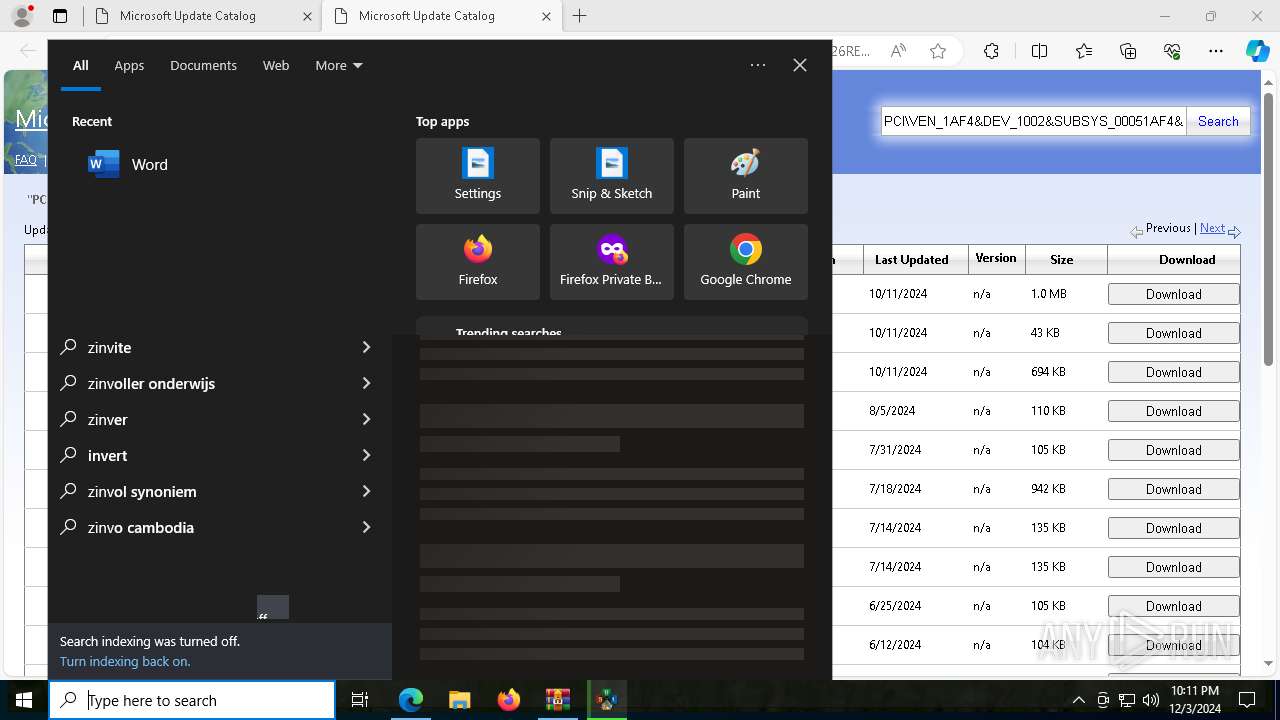The width and height of the screenshot is (1280, 720).
Task: Open Edge Collections icon
Action: coord(1128,51)
